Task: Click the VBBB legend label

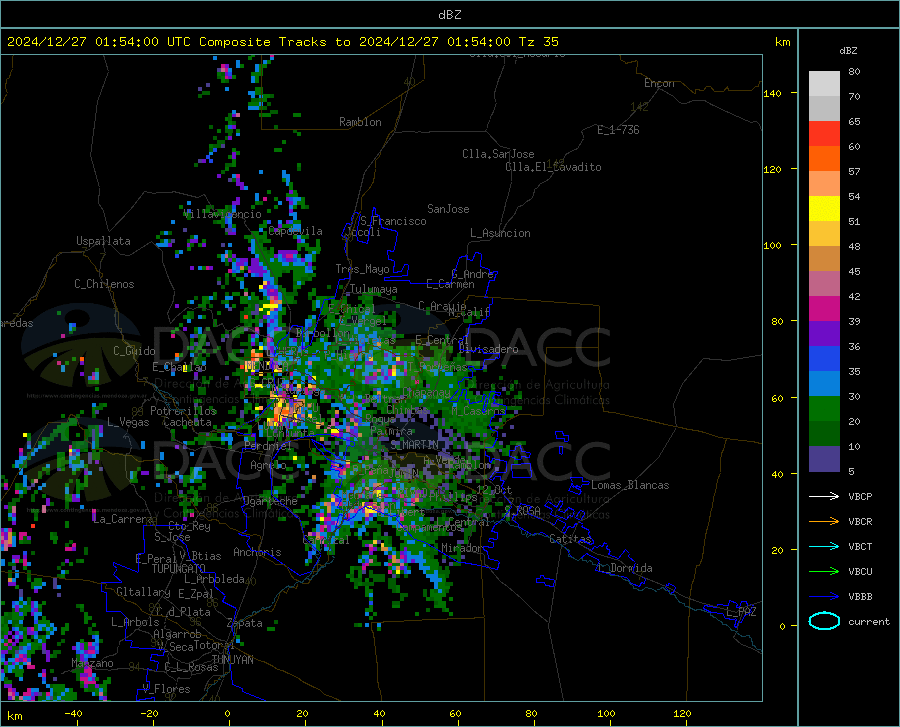Action: 860,597
